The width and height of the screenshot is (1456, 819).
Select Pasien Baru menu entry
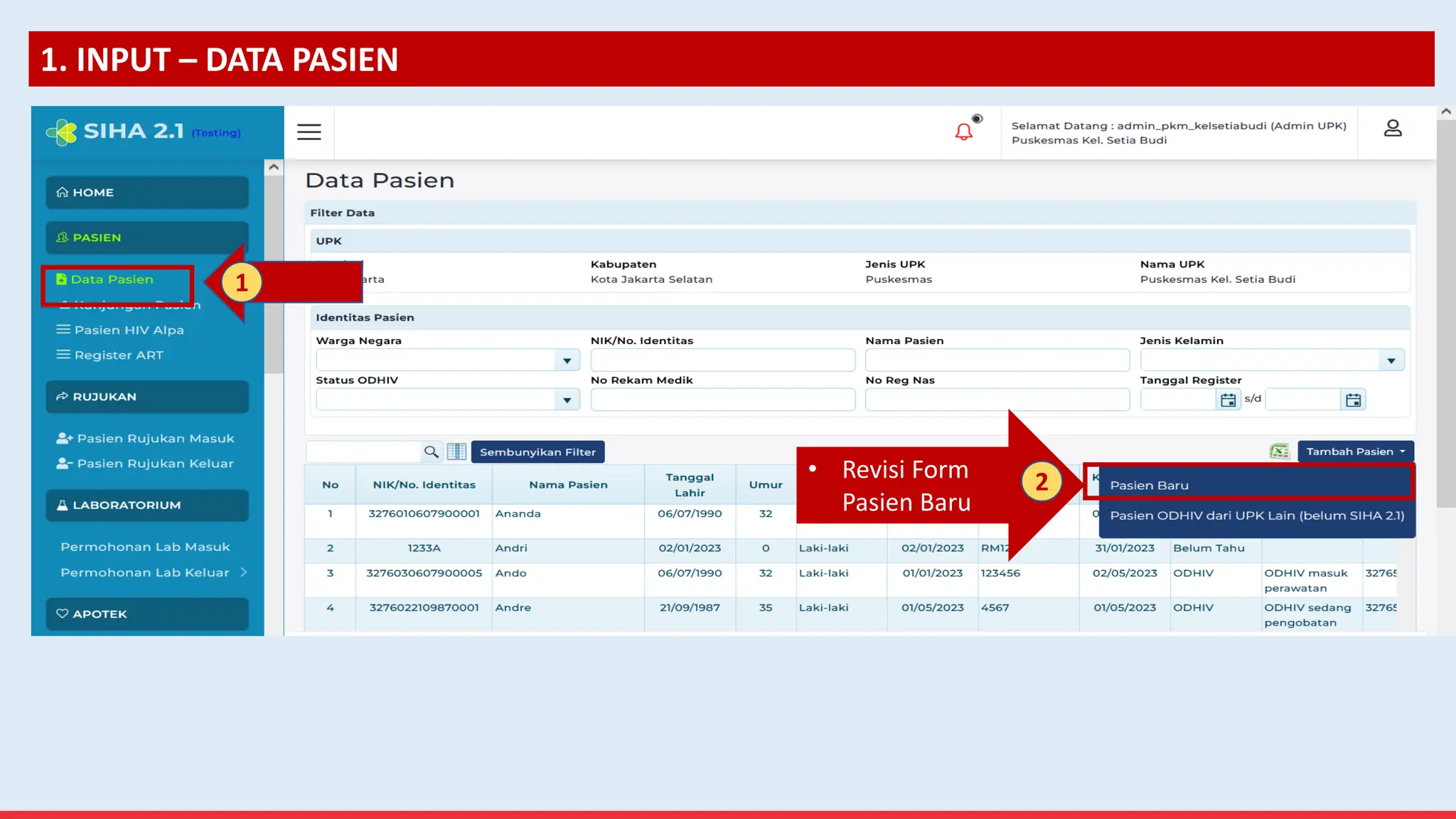click(x=1149, y=486)
